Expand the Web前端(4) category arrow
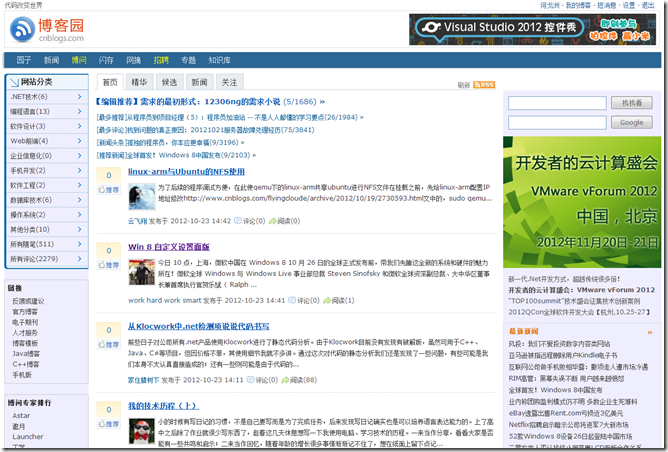This screenshot has width=668, height=452. click(x=79, y=141)
